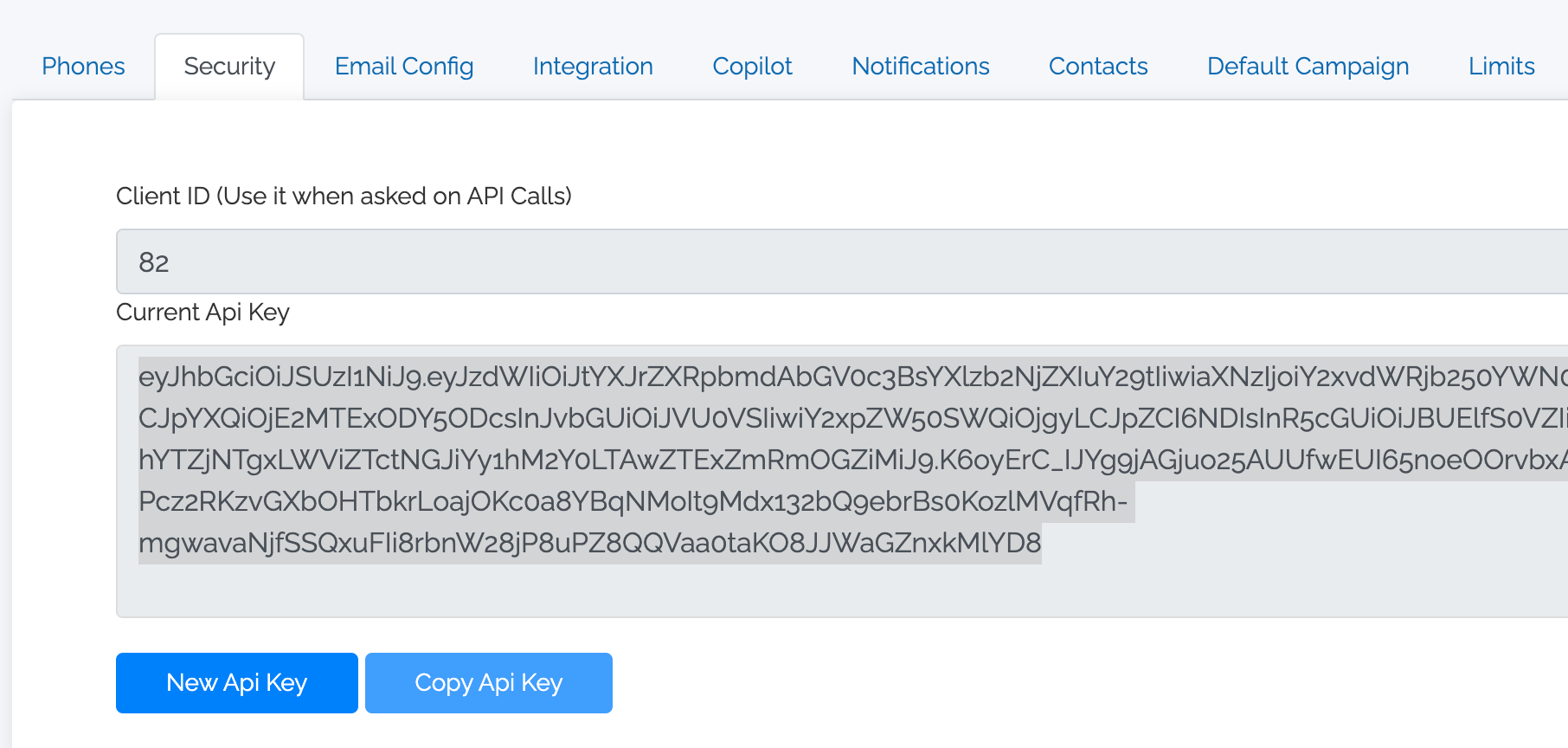This screenshot has width=1568, height=748.
Task: Copy the current Api Key
Action: pos(488,683)
